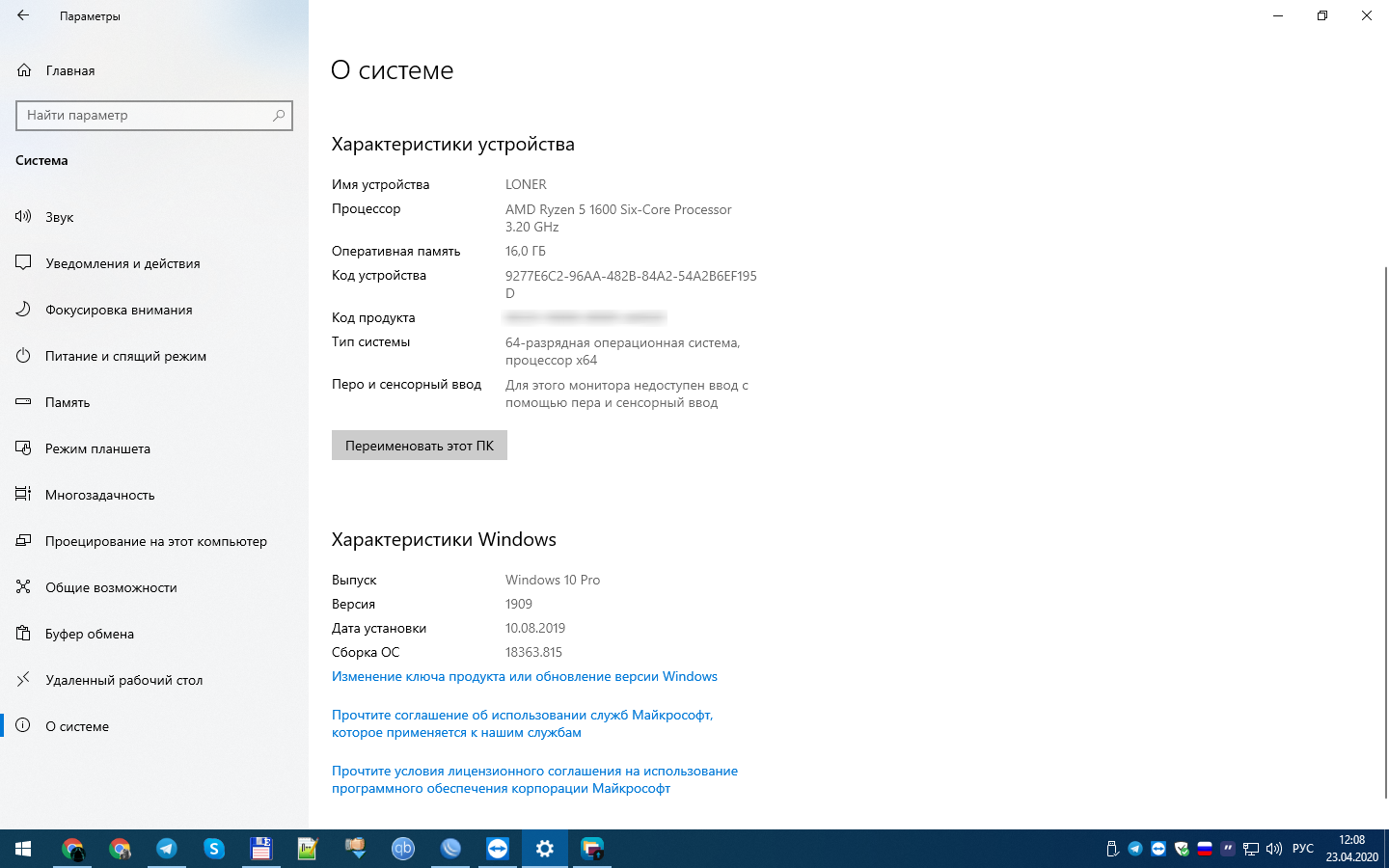Open the notepad pencil app in taskbar

(x=309, y=849)
